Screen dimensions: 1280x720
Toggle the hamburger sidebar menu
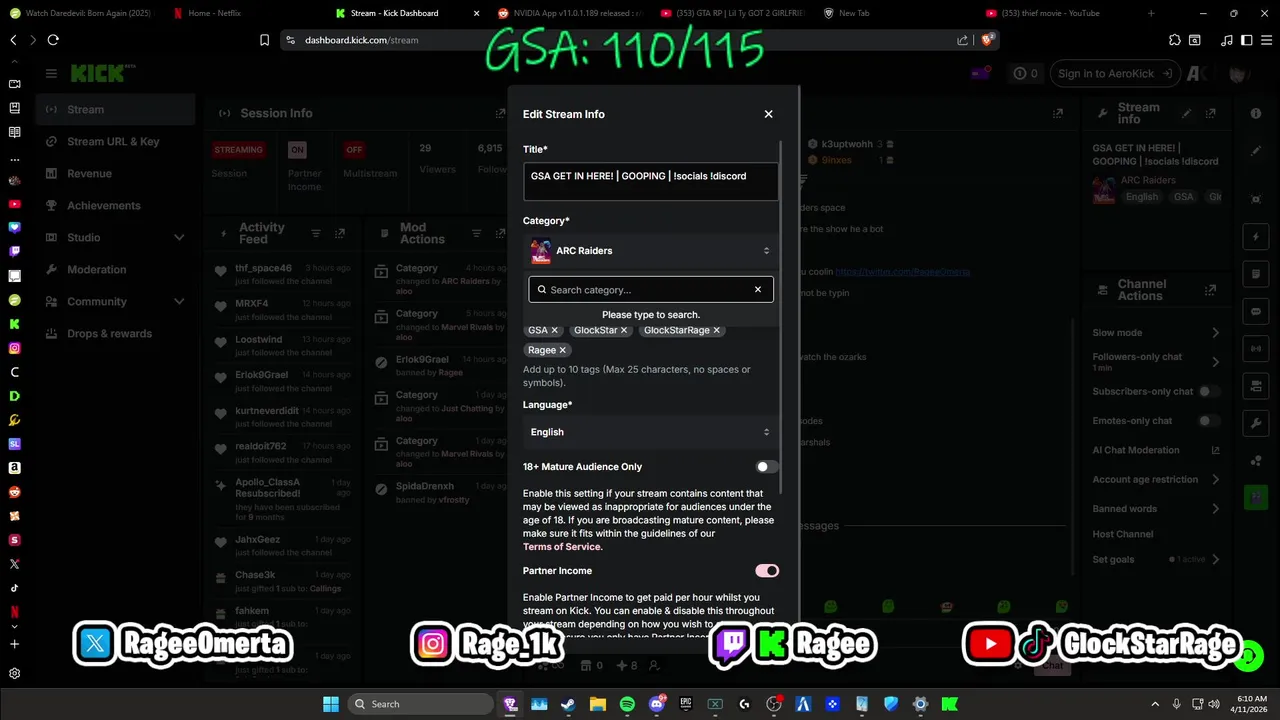[51, 73]
